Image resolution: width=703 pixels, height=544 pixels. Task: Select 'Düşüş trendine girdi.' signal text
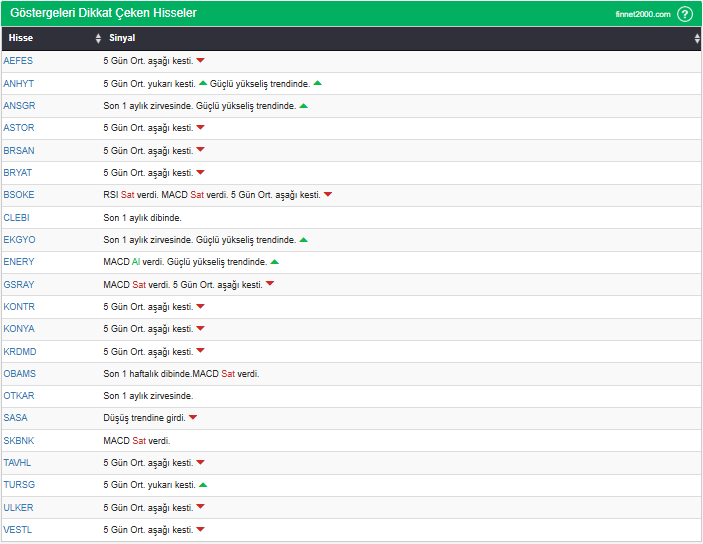pos(144,418)
